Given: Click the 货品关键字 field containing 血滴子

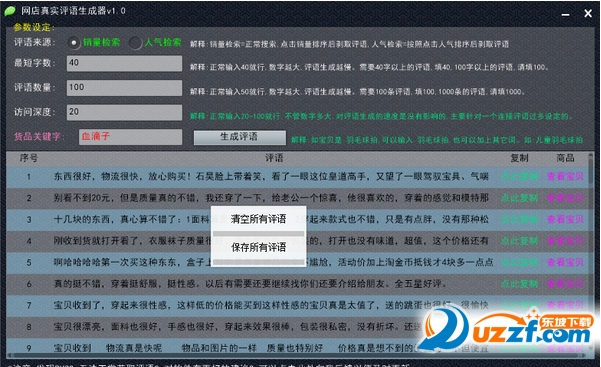Looking at the screenshot, I should point(130,137).
